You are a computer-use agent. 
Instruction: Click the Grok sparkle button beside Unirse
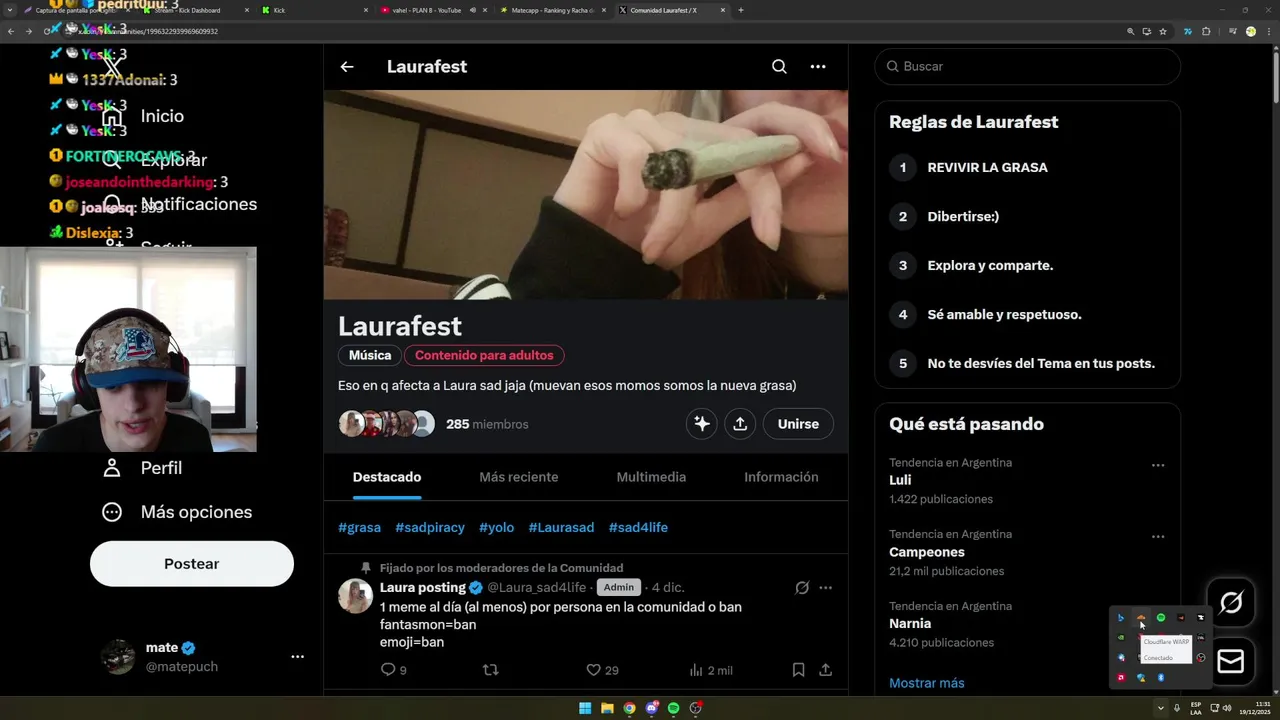click(x=702, y=424)
